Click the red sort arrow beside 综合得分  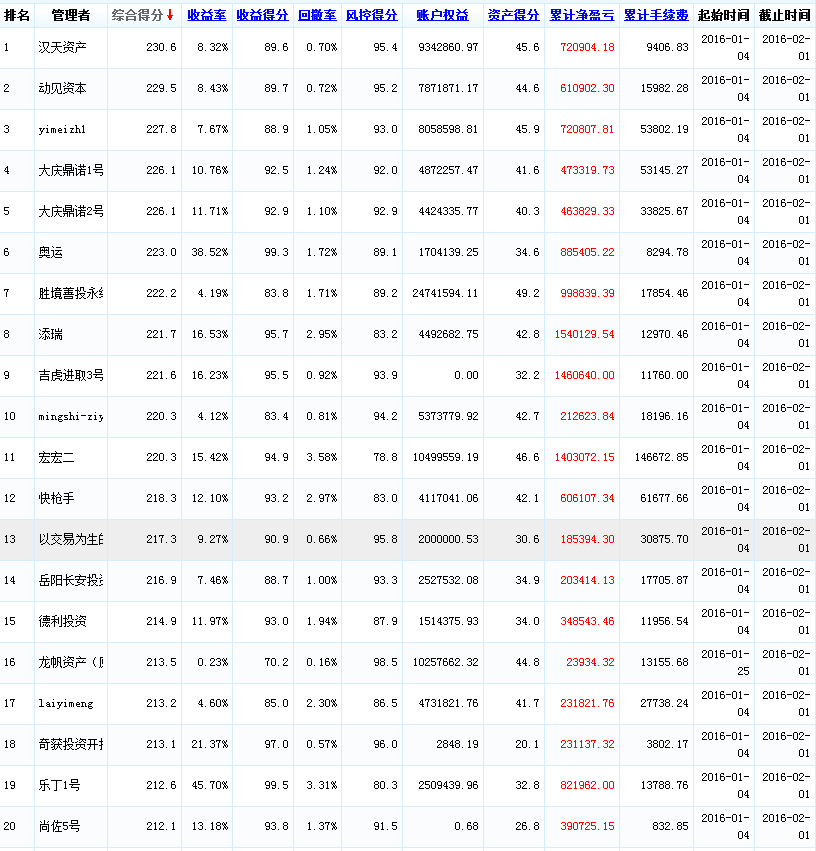[170, 15]
